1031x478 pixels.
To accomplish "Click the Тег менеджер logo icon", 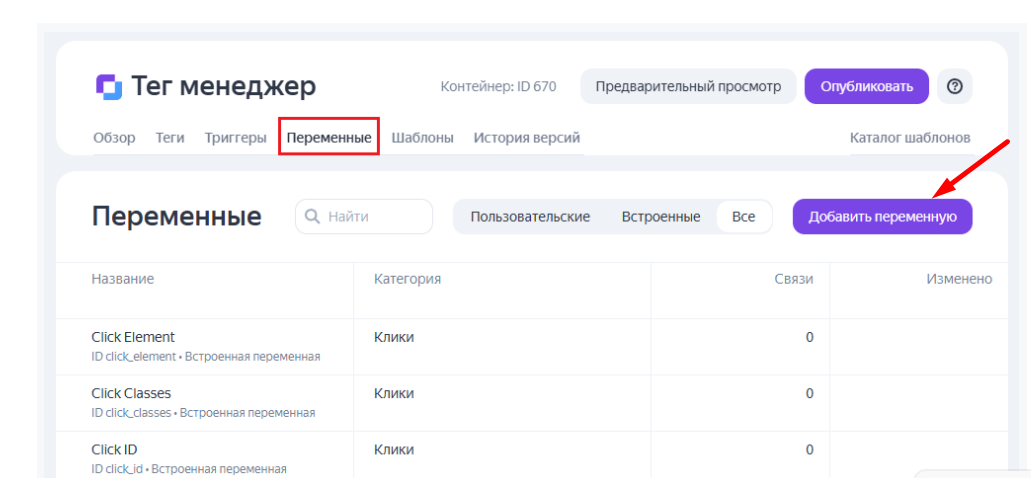I will [x=109, y=87].
